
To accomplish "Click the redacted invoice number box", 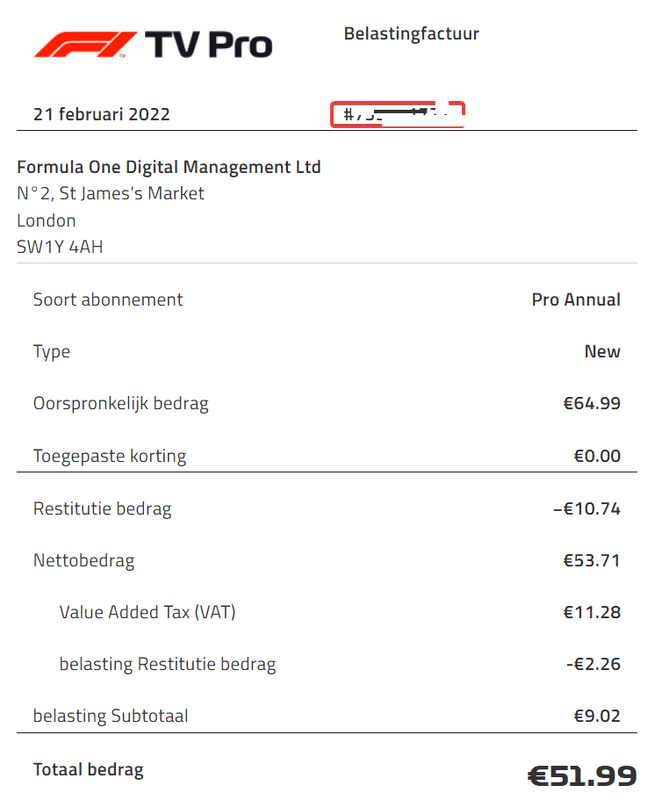I will click(399, 114).
